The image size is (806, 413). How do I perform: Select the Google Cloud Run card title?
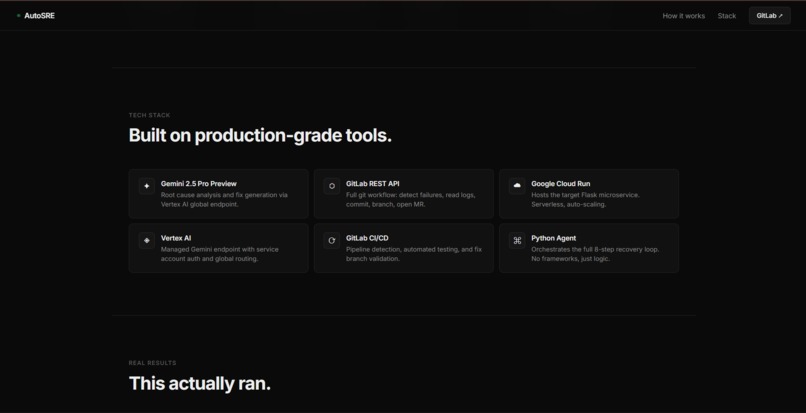point(561,184)
